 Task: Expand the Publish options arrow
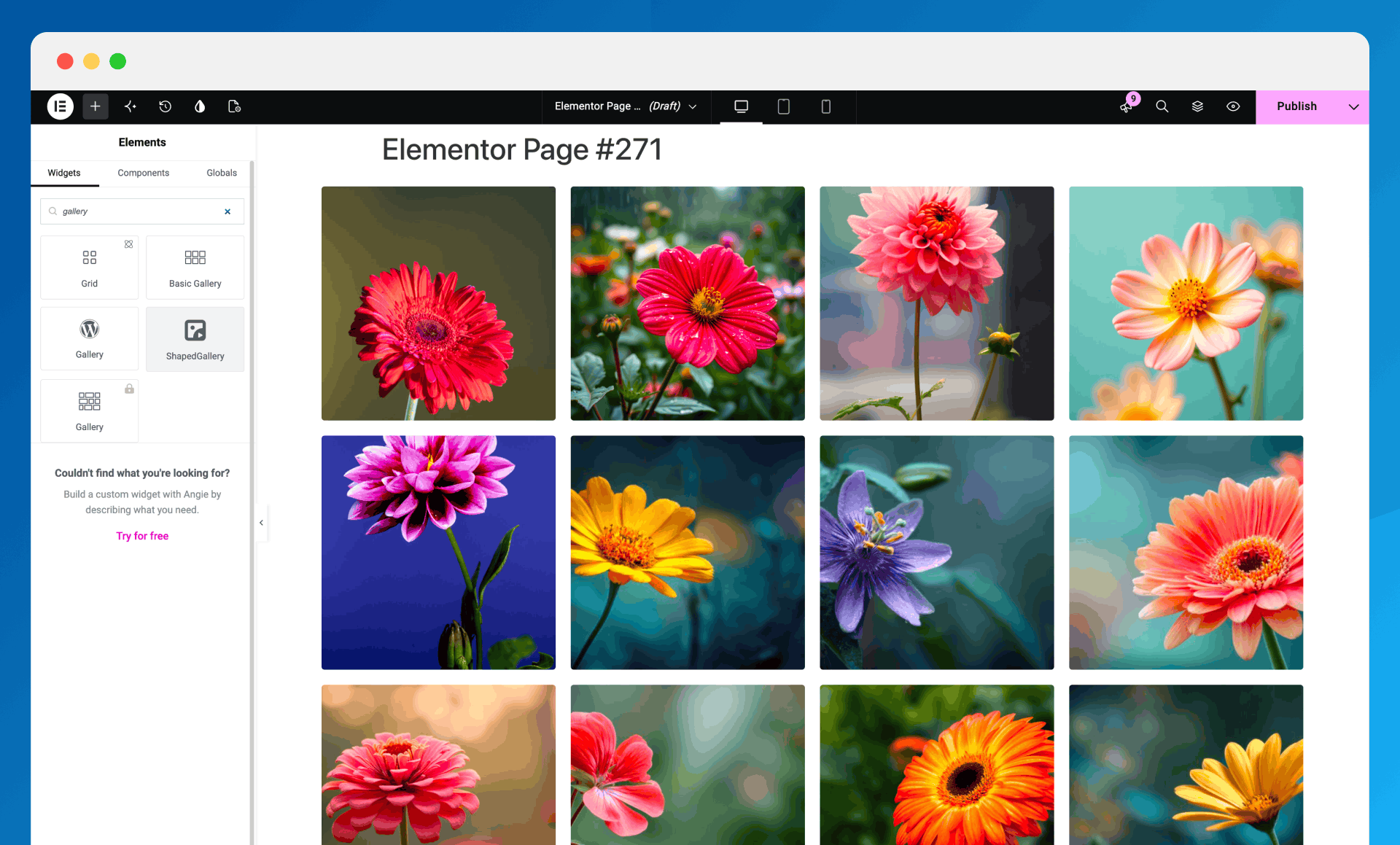(x=1354, y=106)
